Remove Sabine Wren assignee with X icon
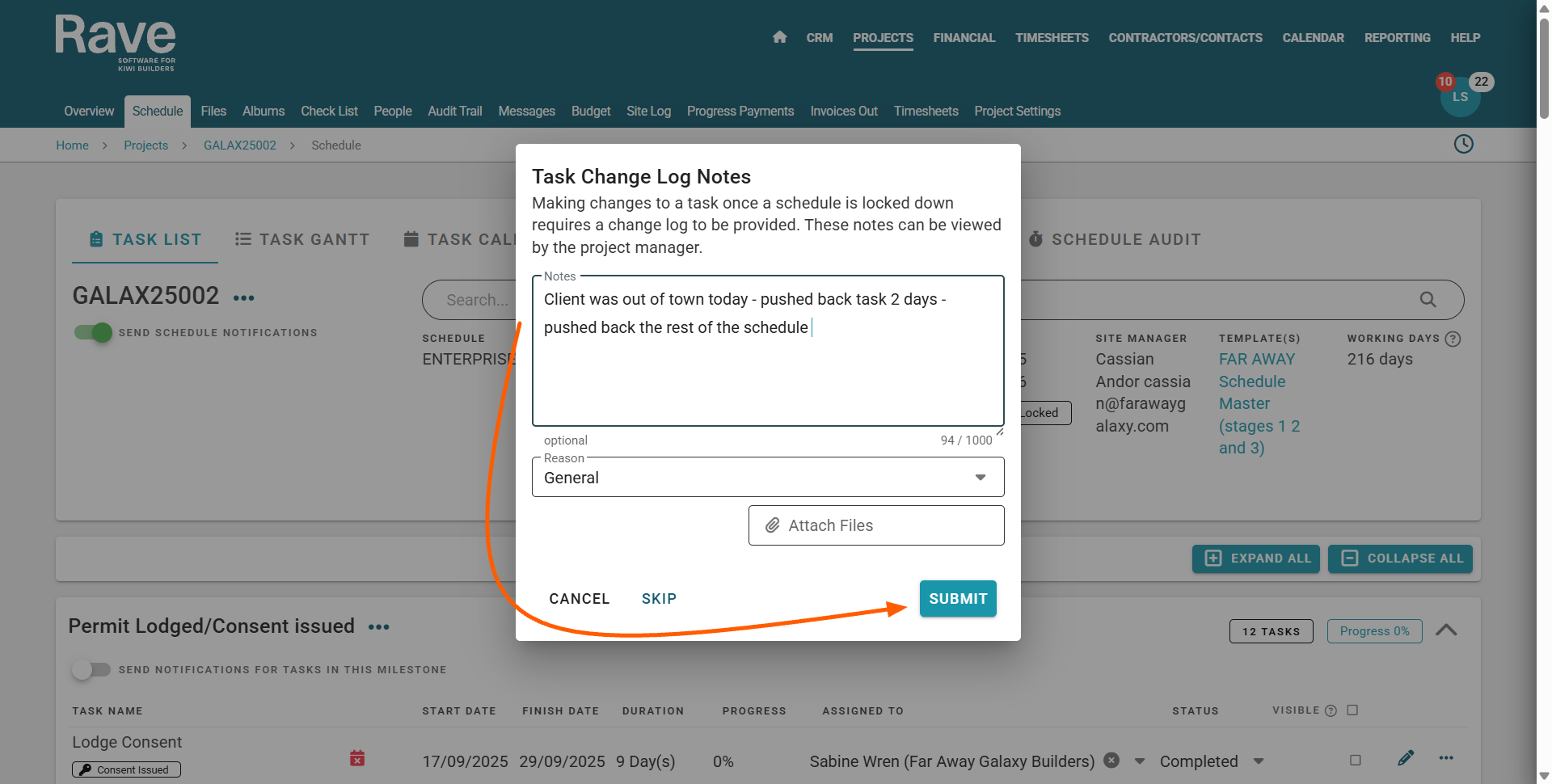 tap(1111, 761)
